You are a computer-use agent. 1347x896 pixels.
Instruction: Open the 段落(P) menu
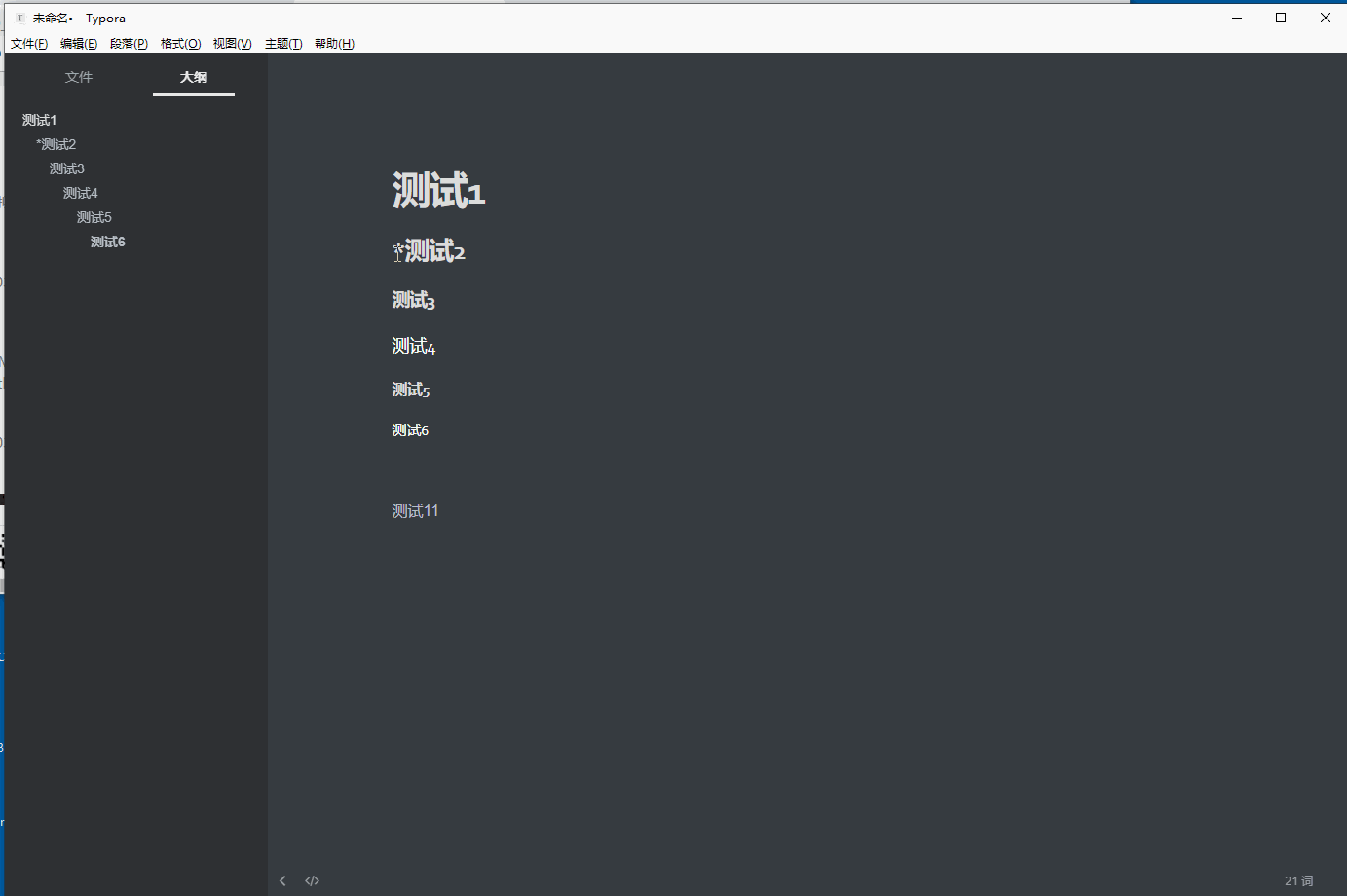[129, 44]
